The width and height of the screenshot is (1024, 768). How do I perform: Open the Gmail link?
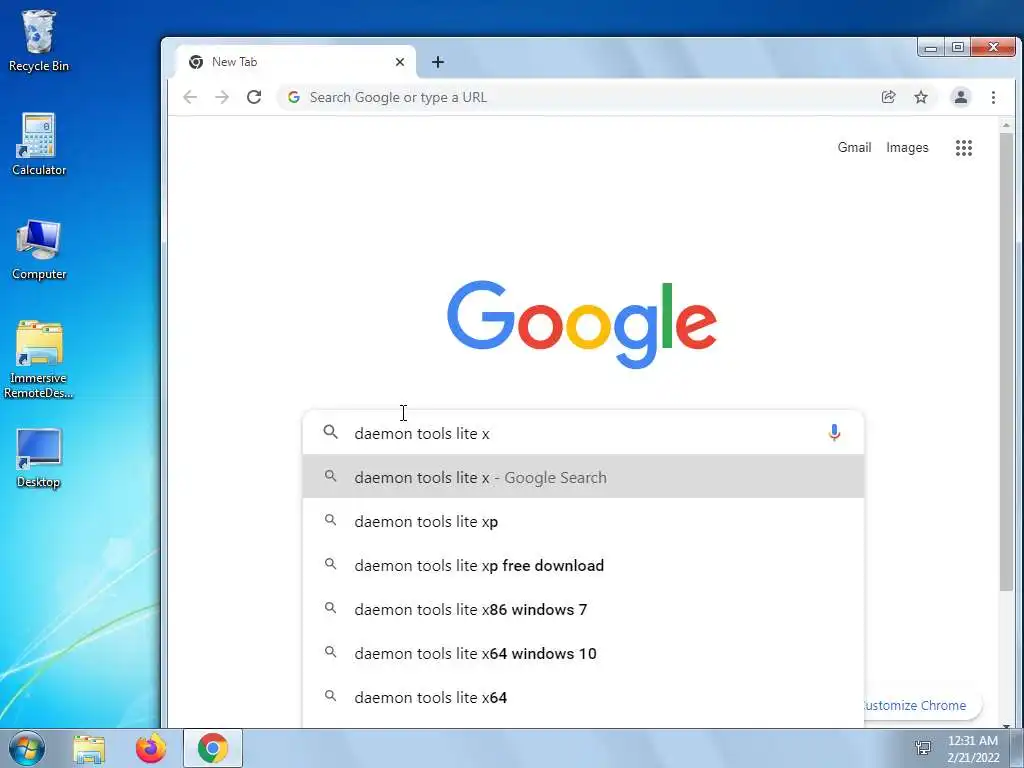click(854, 148)
